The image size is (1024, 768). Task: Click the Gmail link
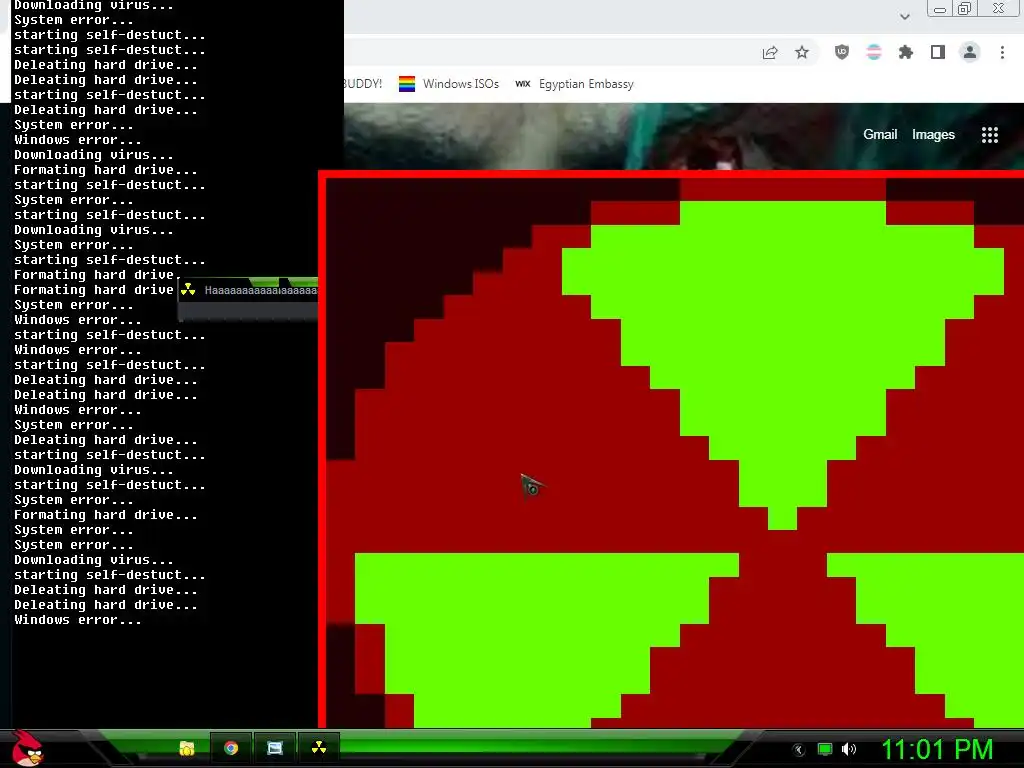click(x=880, y=135)
